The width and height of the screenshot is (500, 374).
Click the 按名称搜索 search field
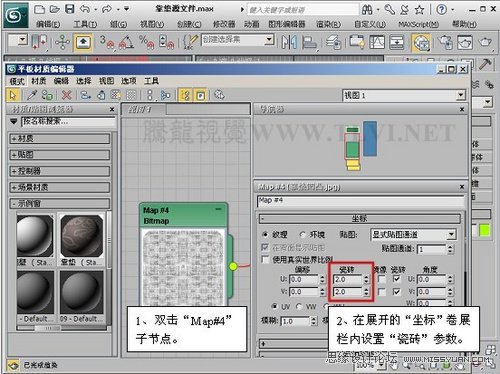68,122
